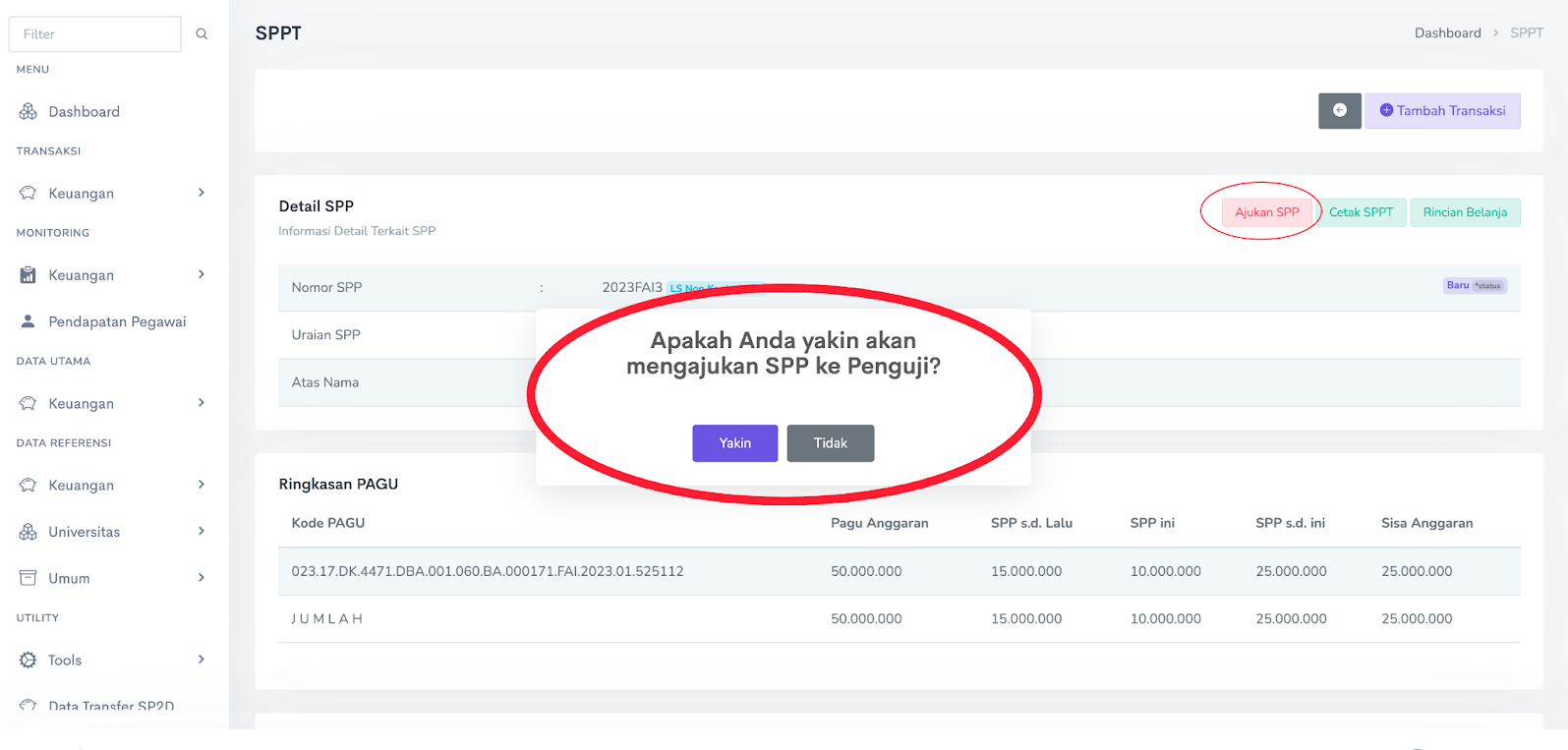1568x750 pixels.
Task: Expand the Tools submenu chevron
Action: (202, 660)
